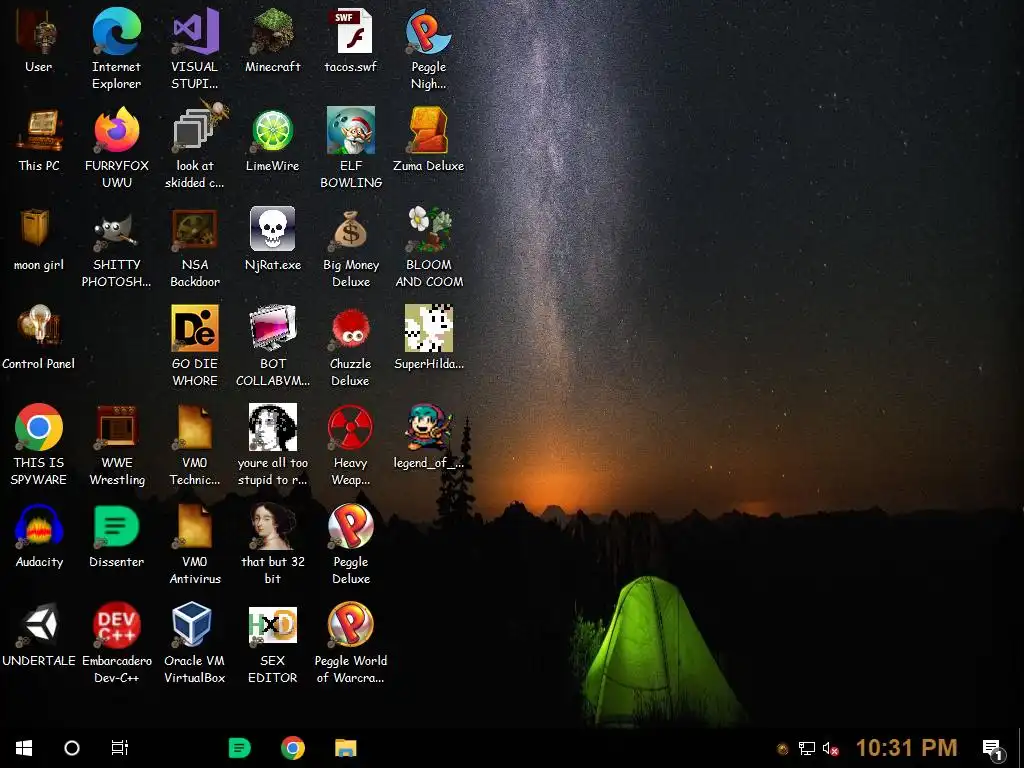The width and height of the screenshot is (1024, 768).
Task: Select the Minecraft grass block icon
Action: [272, 31]
